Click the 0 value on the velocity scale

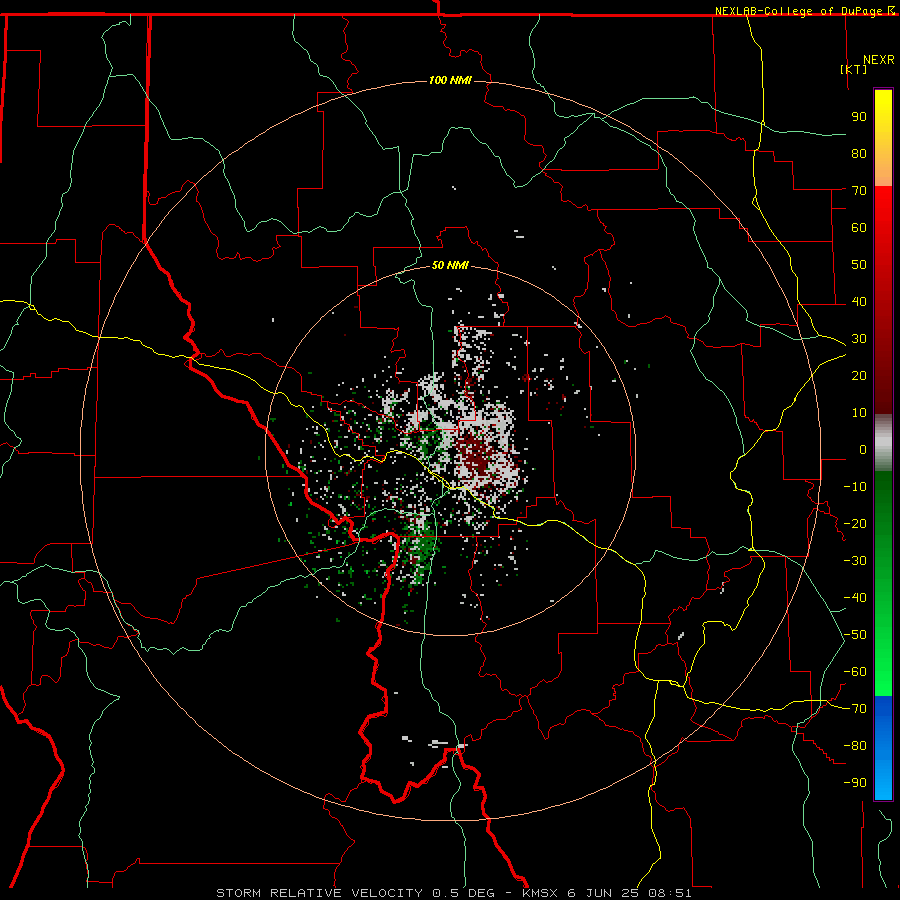[x=863, y=449]
